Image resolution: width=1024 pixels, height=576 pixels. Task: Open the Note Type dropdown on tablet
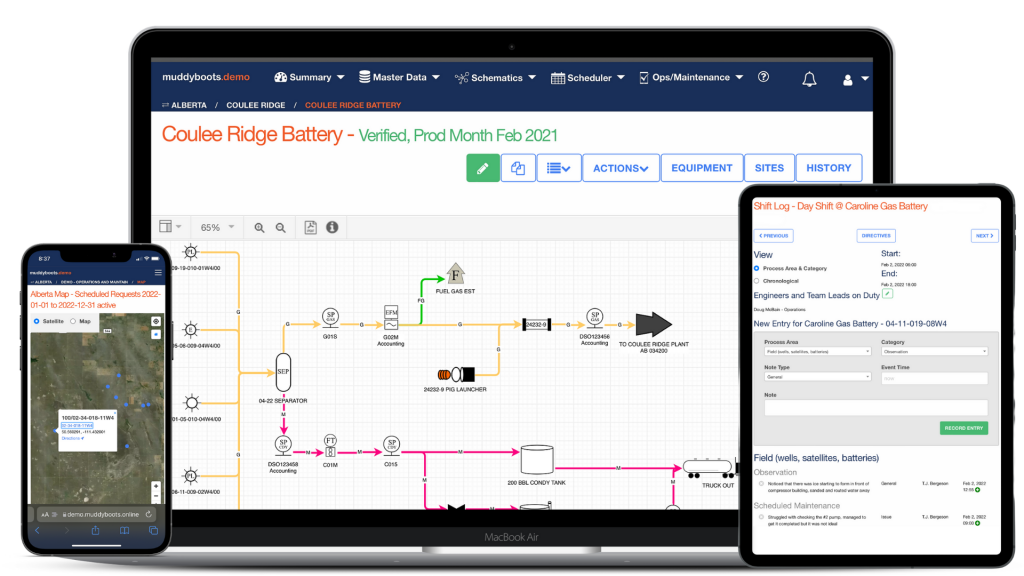click(x=818, y=377)
